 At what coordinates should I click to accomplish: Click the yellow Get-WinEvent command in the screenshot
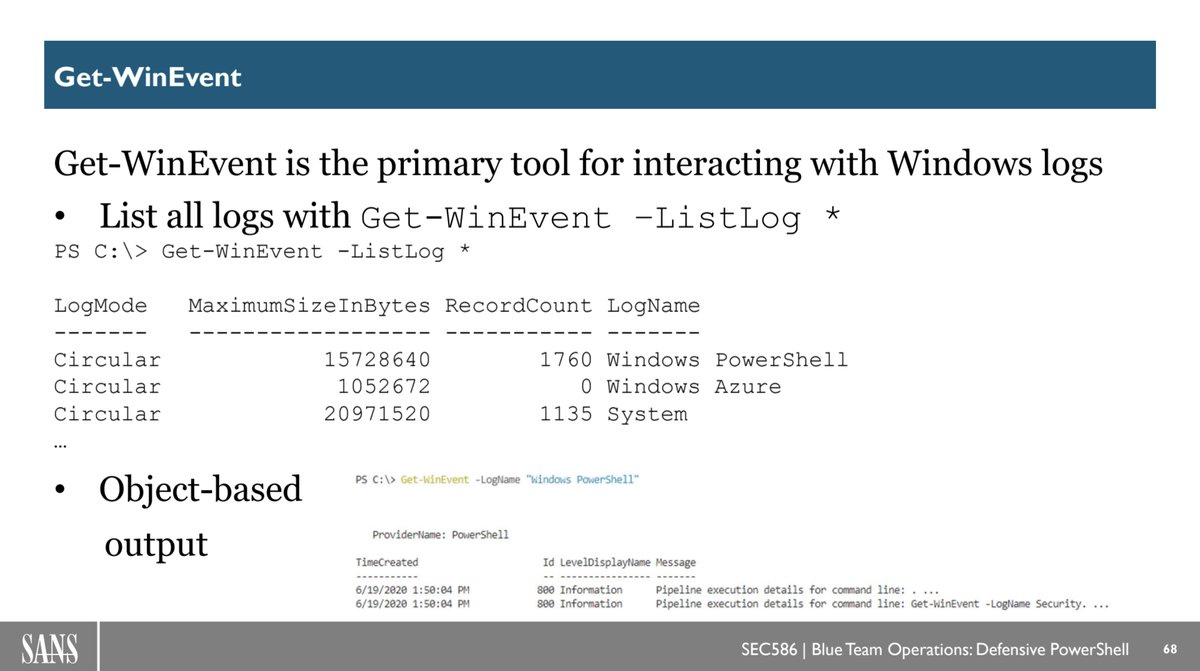coord(434,480)
